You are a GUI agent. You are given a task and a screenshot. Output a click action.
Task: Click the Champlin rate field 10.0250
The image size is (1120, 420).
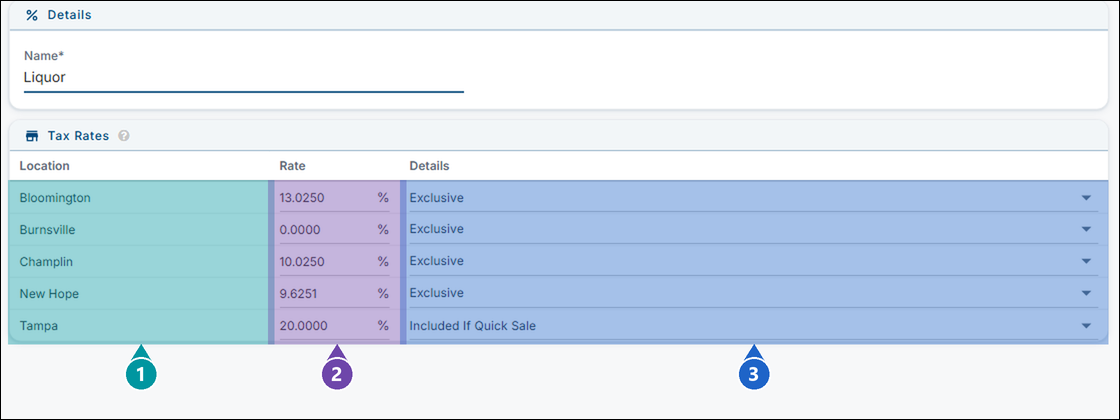(334, 261)
